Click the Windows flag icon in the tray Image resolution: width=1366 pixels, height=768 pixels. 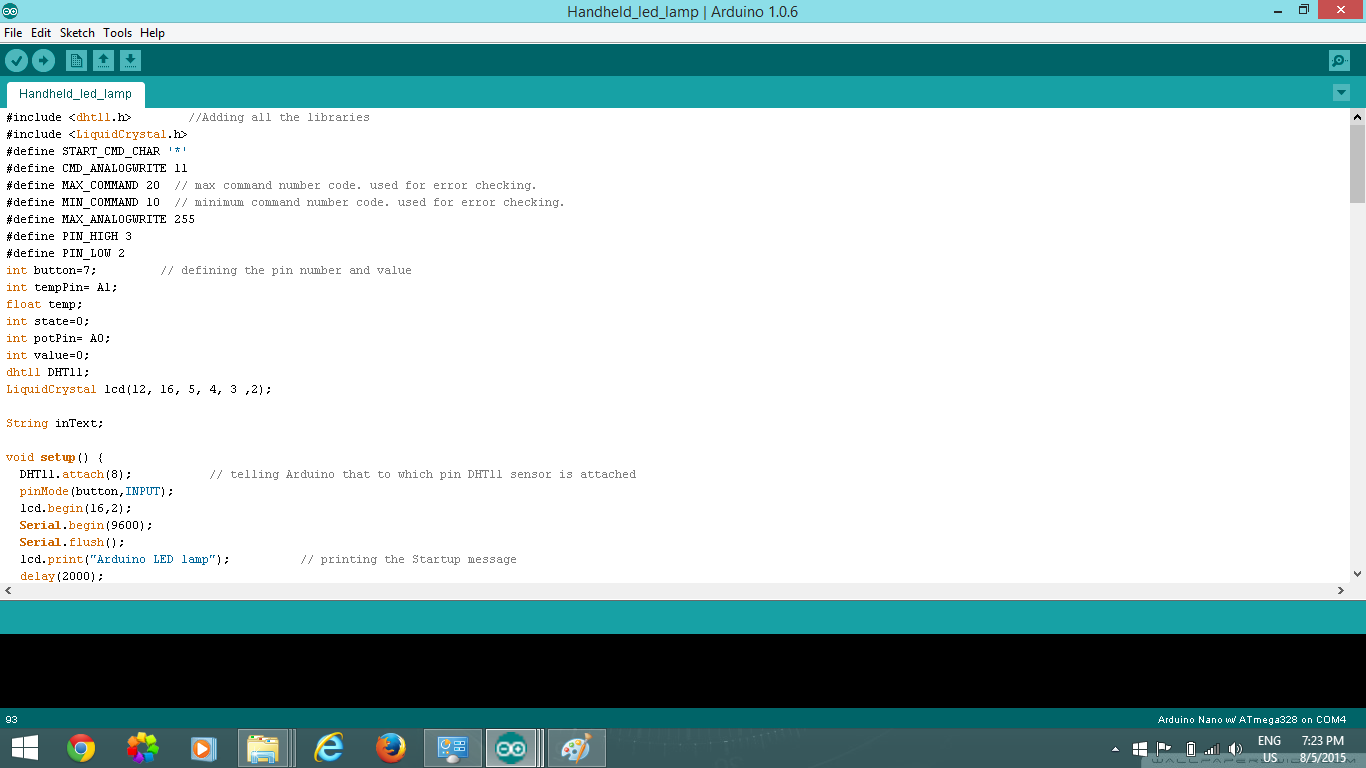1139,748
